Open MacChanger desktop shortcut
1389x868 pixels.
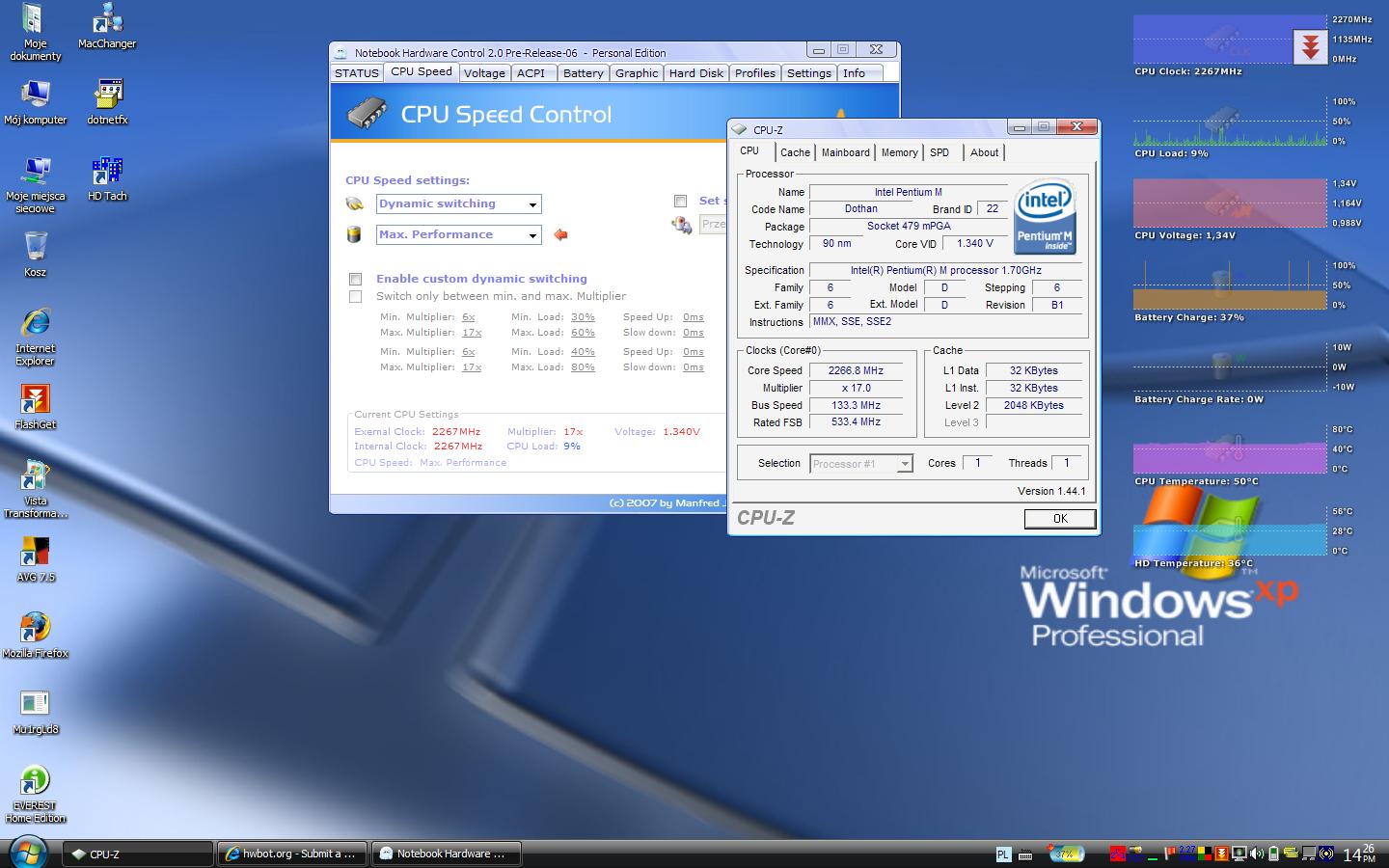coord(106,27)
